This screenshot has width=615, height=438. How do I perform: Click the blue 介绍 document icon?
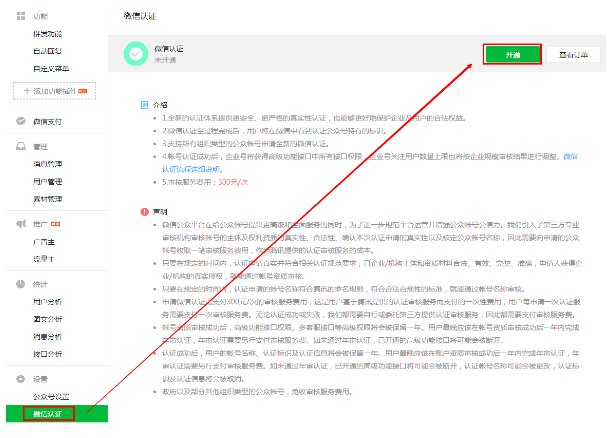[144, 105]
